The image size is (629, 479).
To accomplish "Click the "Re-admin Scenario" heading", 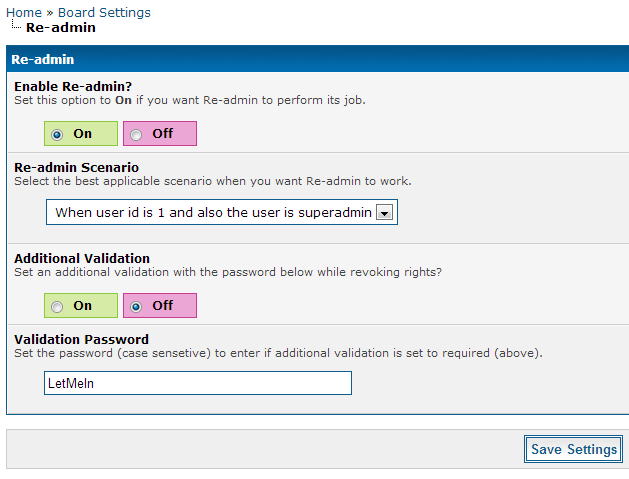I will point(76,167).
